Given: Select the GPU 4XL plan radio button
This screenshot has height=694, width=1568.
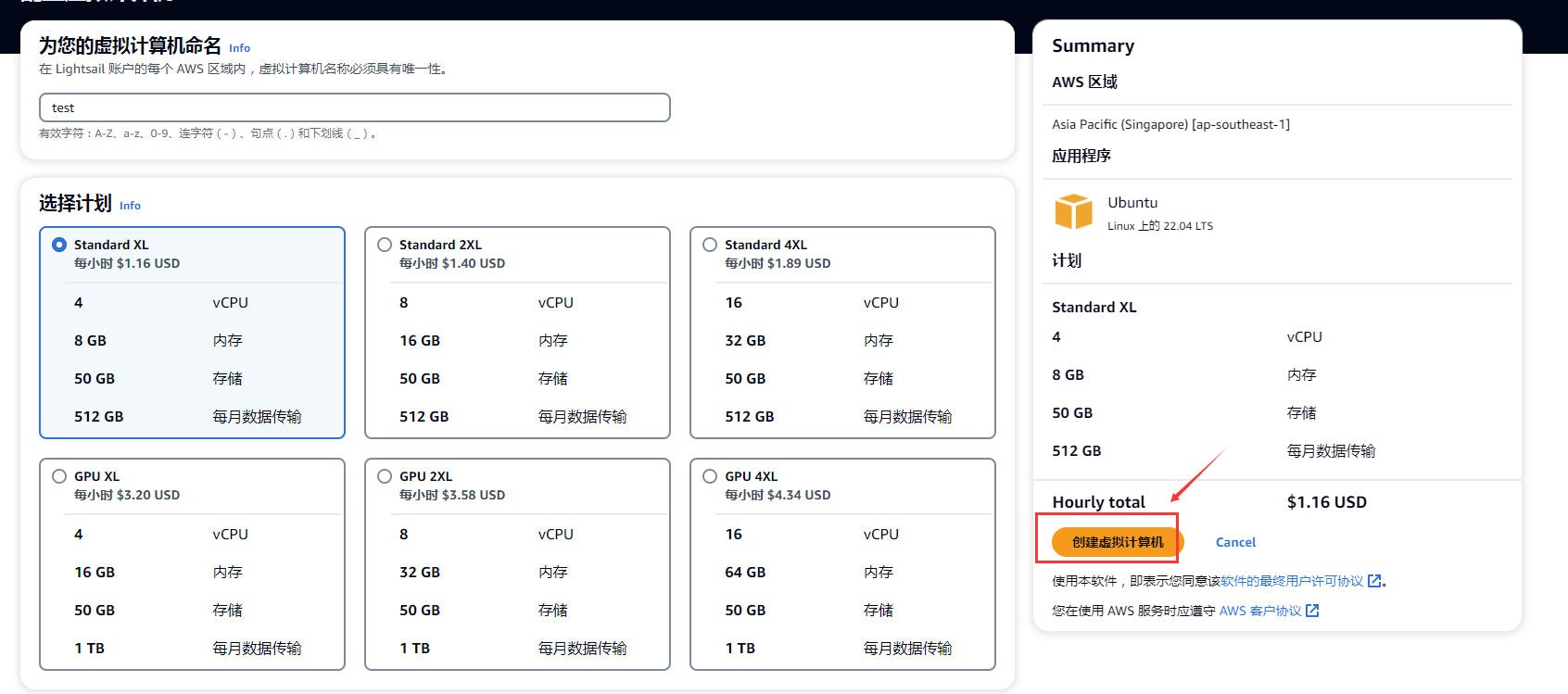Looking at the screenshot, I should pos(710,476).
